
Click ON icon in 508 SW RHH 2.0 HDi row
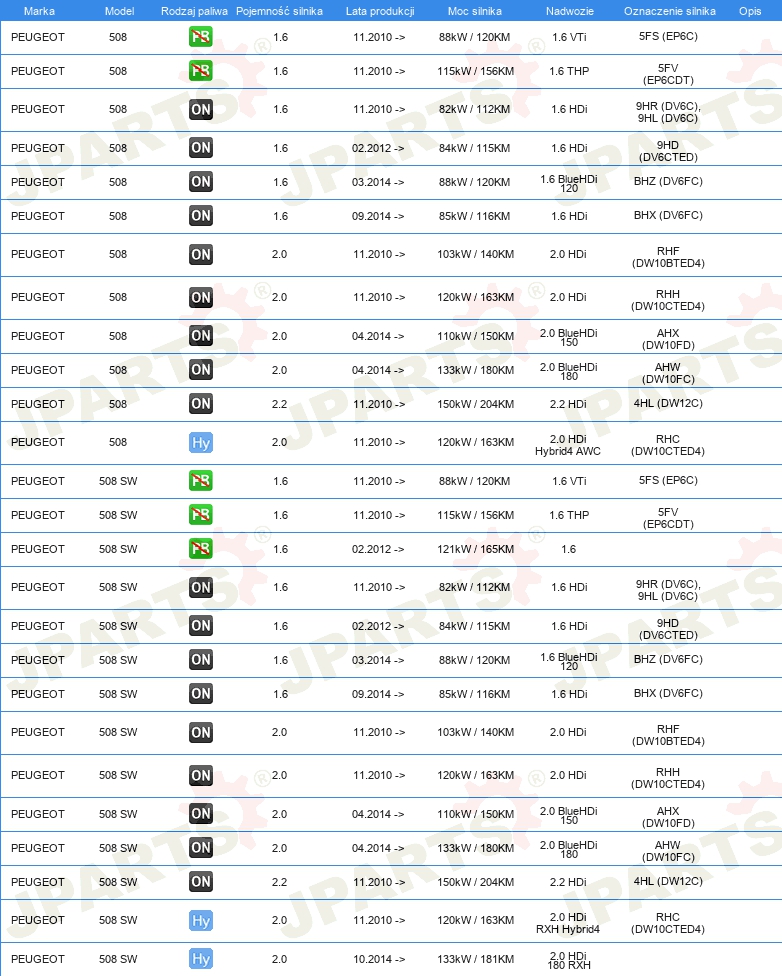pyautogui.click(x=200, y=775)
